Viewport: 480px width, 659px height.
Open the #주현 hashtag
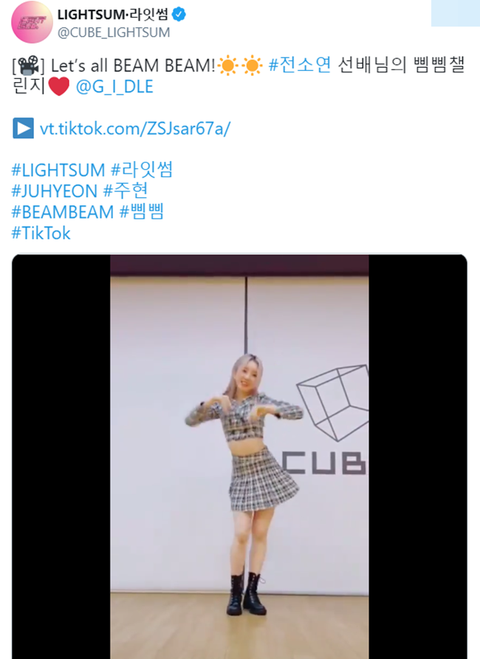(x=125, y=191)
